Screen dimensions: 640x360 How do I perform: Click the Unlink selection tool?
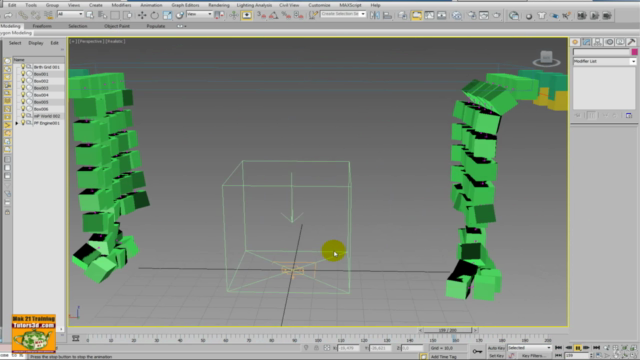(x=36, y=16)
